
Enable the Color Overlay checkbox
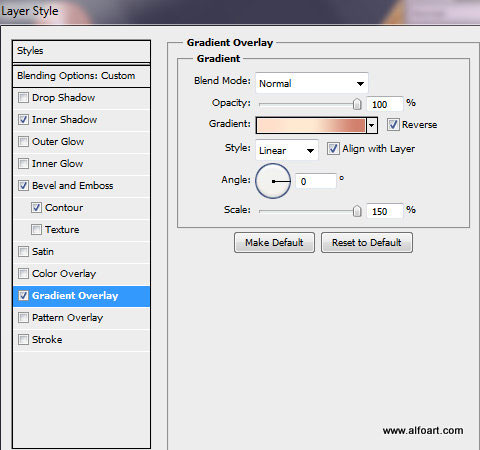23,274
